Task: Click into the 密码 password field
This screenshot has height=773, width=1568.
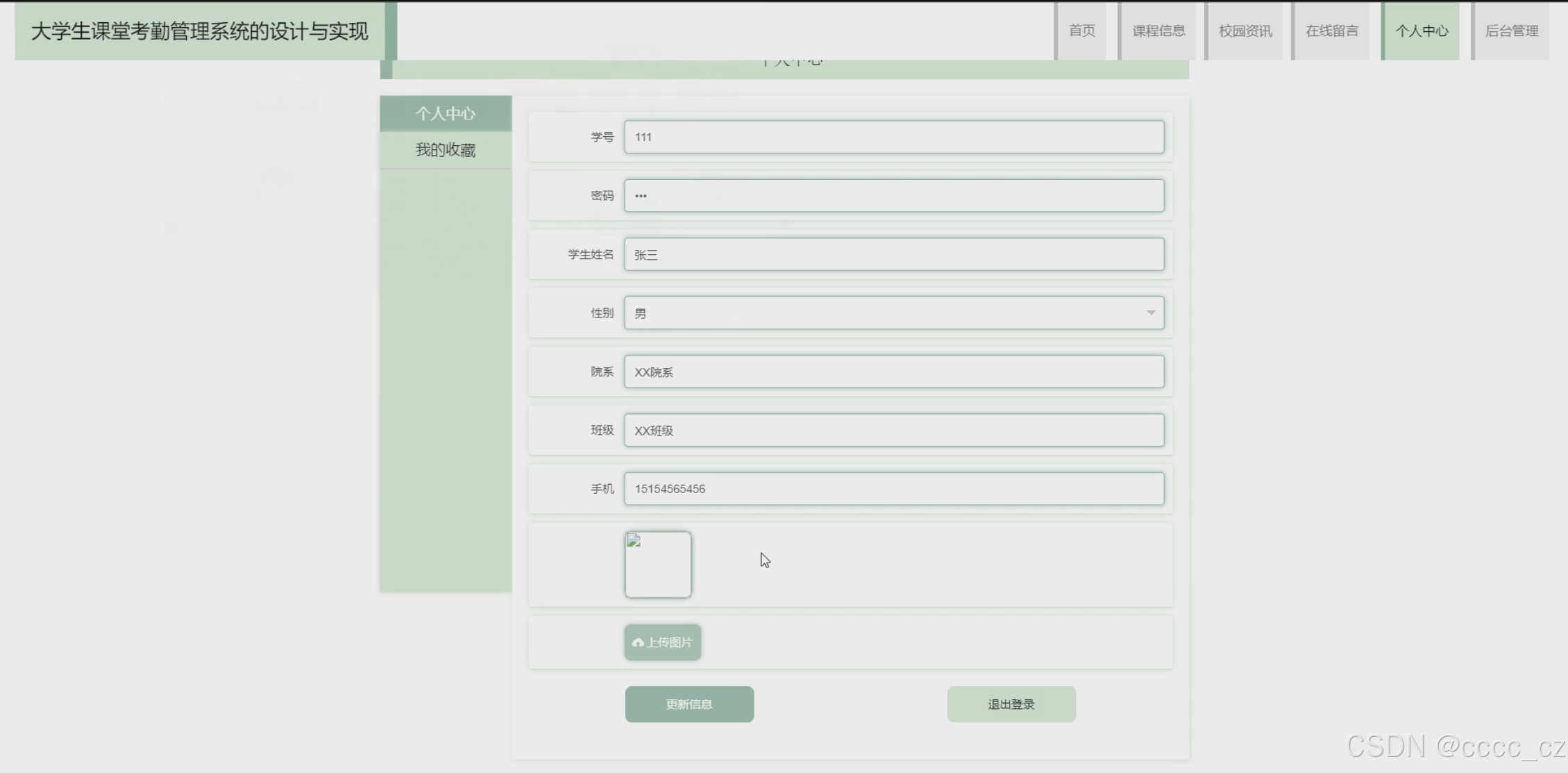Action: tap(894, 196)
